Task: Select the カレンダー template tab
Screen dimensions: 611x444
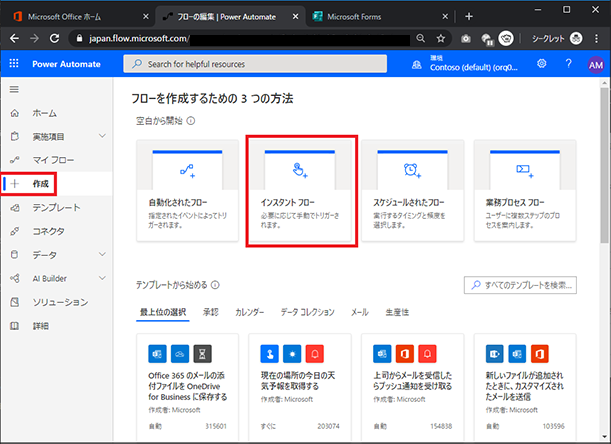Action: (249, 312)
